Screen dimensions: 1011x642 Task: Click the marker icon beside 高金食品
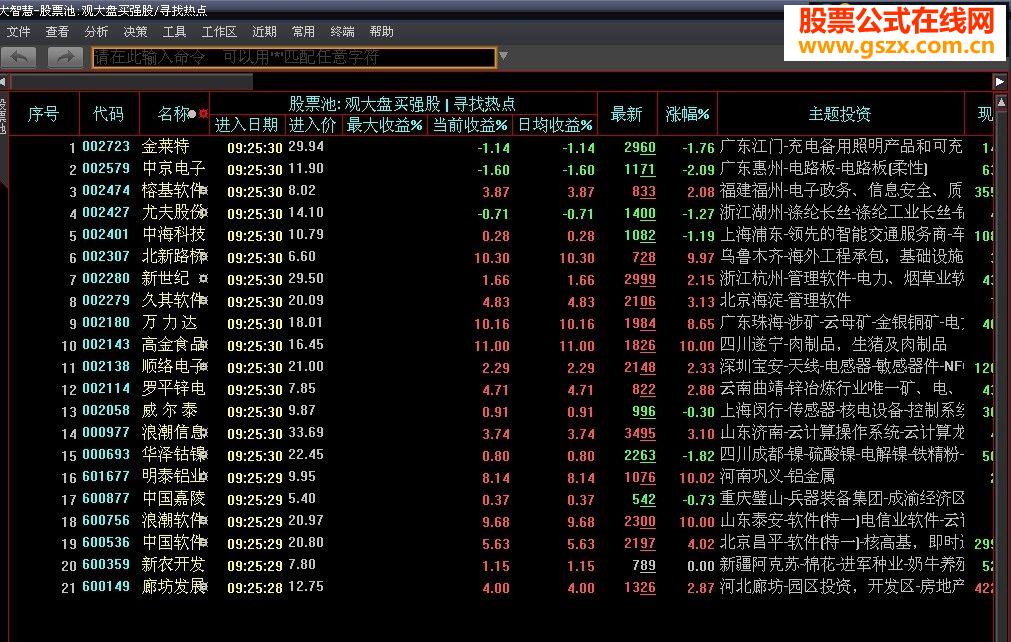(205, 345)
